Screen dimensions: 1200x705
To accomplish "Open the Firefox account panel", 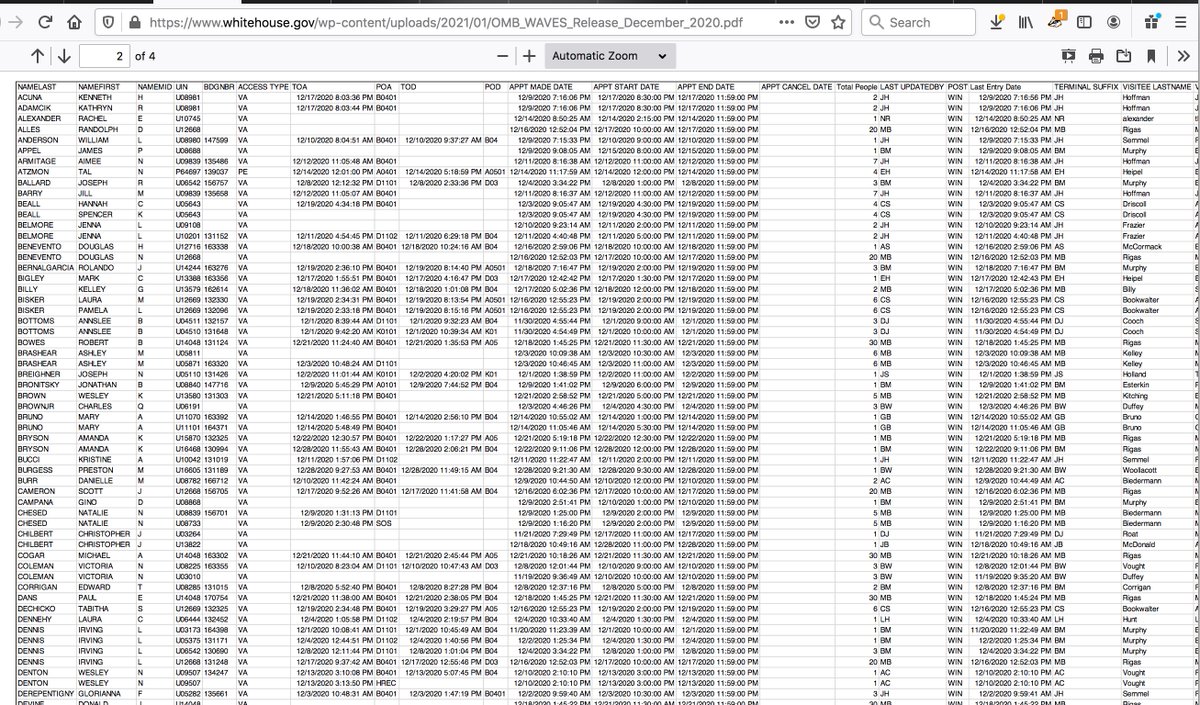I will pyautogui.click(x=1114, y=22).
